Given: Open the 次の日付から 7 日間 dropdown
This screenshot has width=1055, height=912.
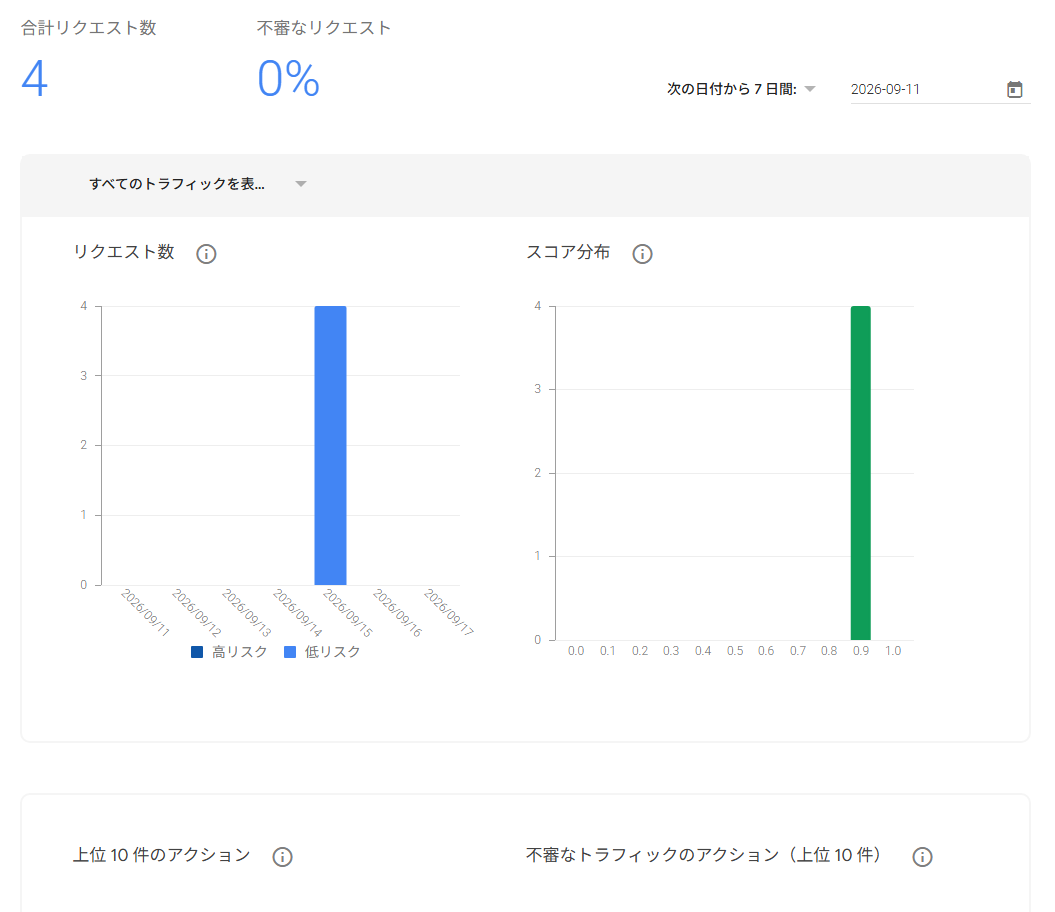Looking at the screenshot, I should [x=741, y=89].
